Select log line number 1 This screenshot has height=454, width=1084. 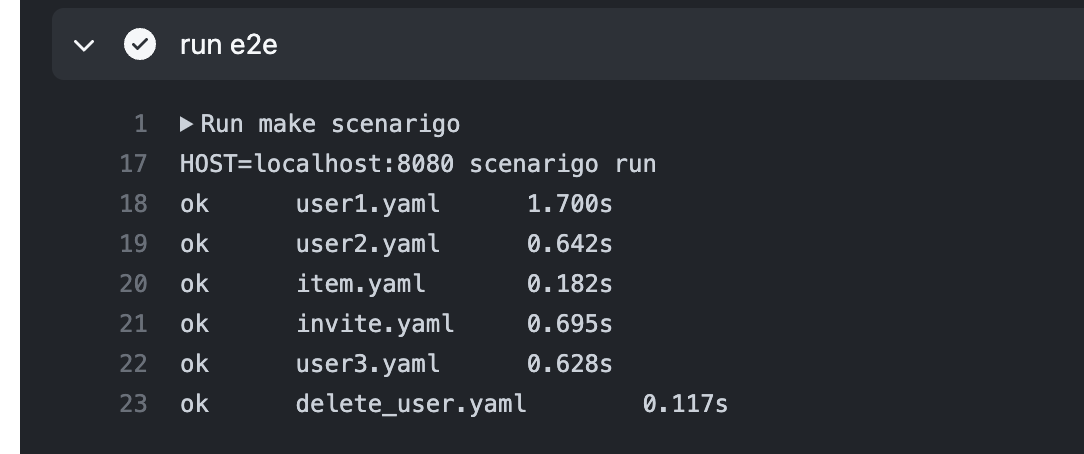point(140,124)
